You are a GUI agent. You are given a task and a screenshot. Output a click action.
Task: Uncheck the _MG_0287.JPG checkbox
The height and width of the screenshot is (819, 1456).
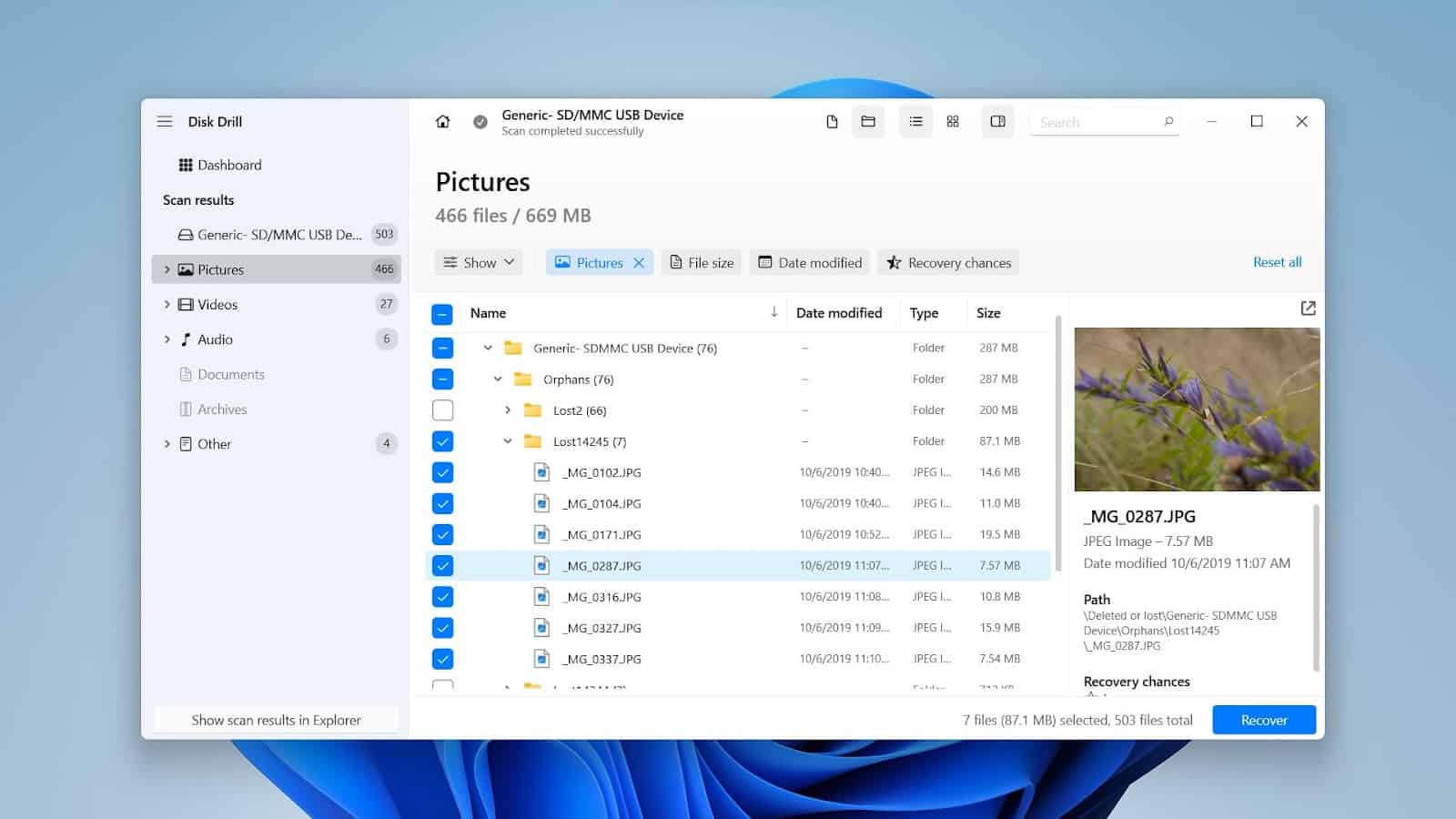point(442,565)
